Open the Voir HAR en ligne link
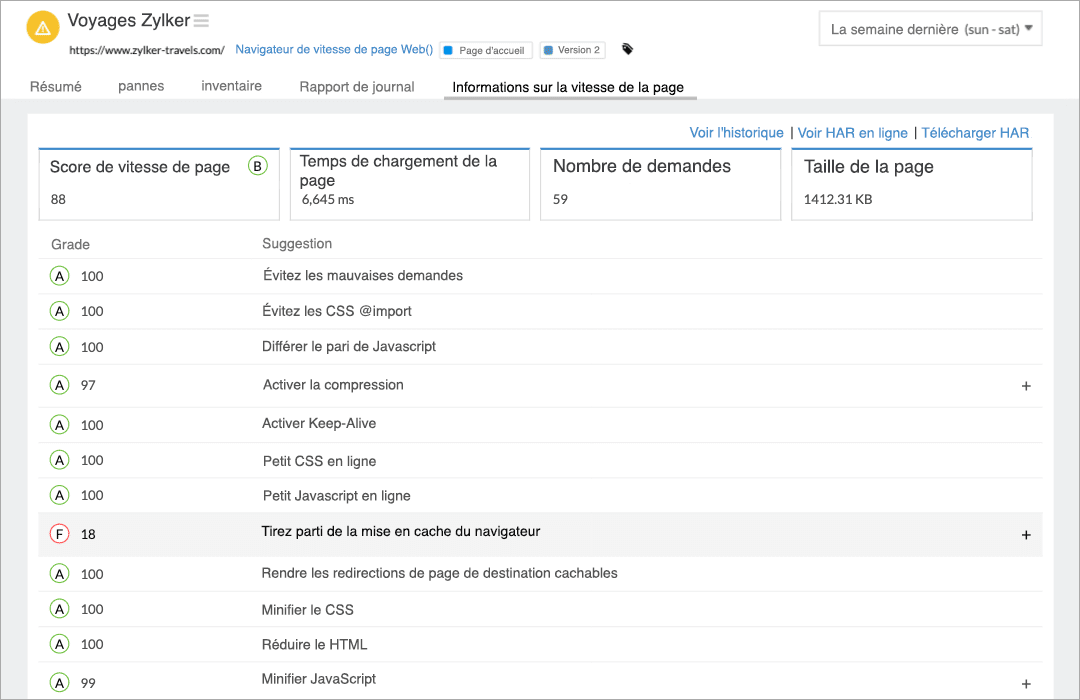 (x=853, y=133)
